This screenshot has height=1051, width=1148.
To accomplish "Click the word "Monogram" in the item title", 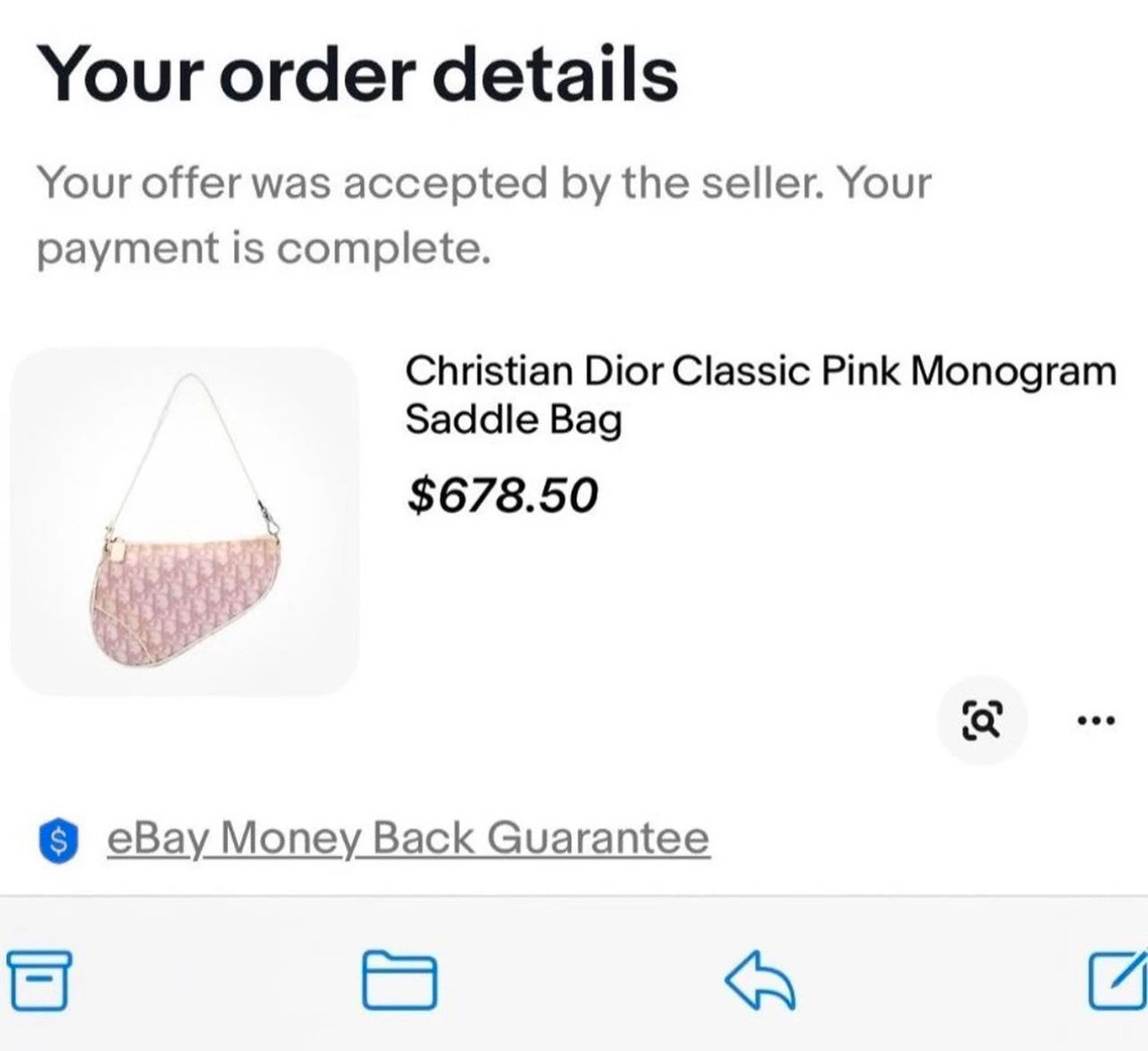I will [1014, 371].
